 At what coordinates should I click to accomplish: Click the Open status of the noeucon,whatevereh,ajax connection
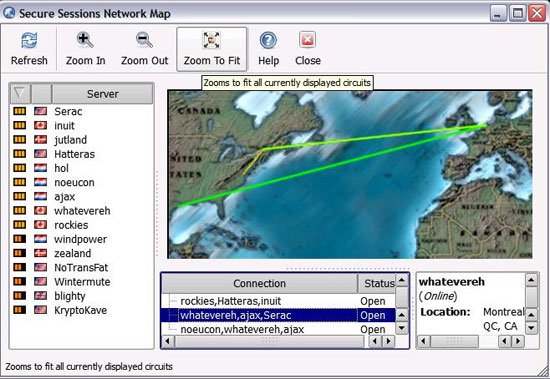[373, 330]
